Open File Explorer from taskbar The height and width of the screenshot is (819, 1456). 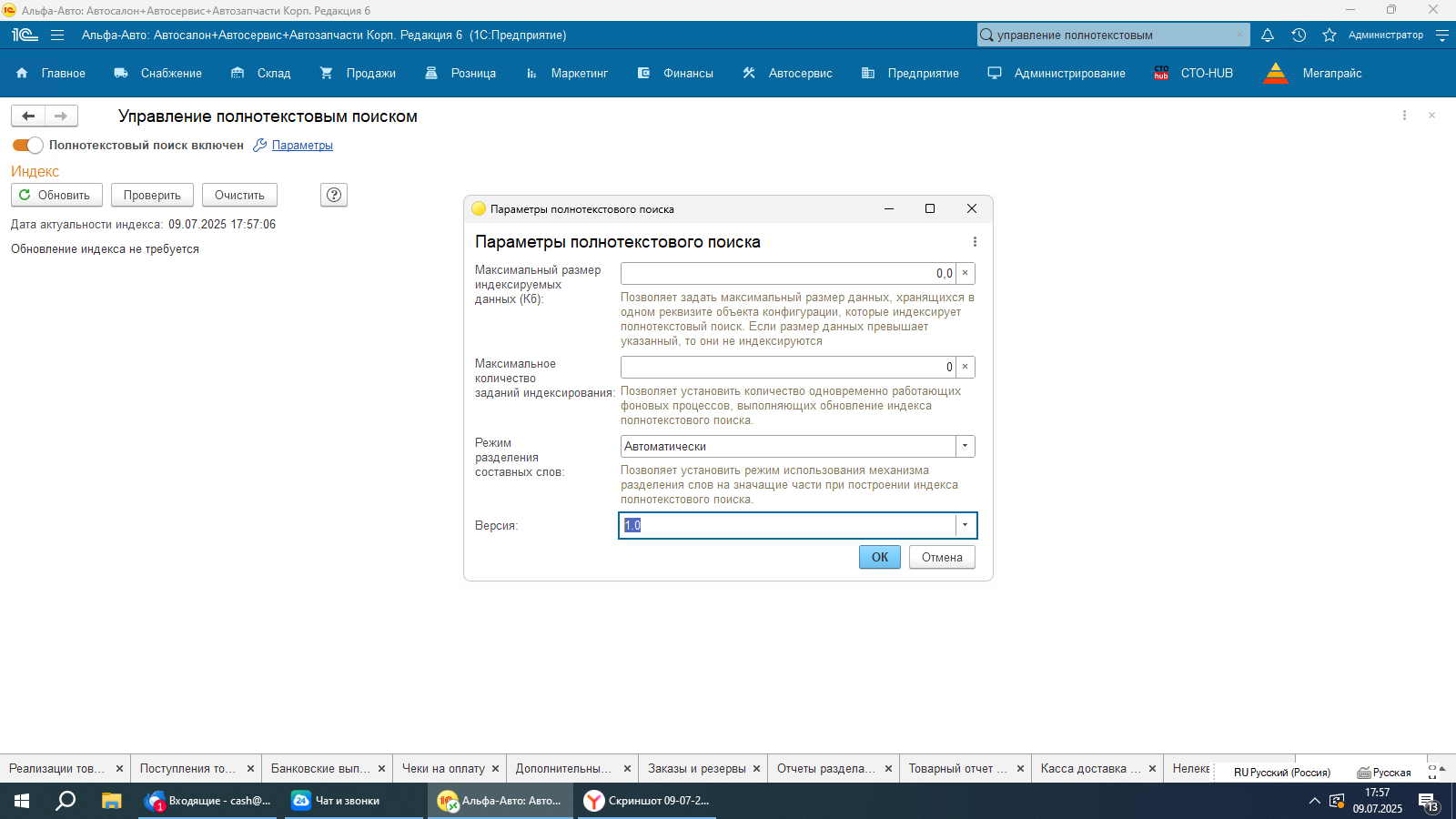click(111, 801)
